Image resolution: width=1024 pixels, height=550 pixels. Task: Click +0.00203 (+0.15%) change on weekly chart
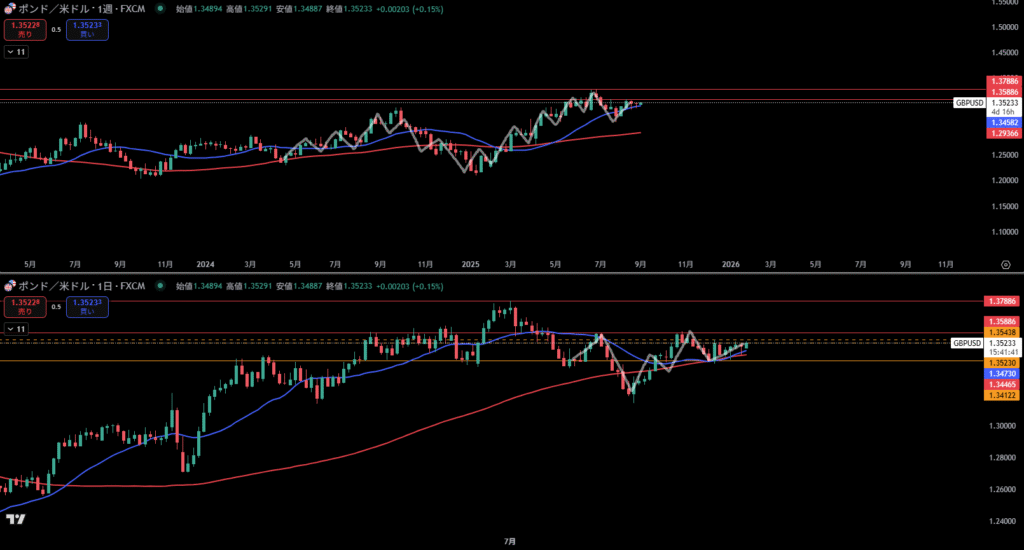[x=409, y=9]
